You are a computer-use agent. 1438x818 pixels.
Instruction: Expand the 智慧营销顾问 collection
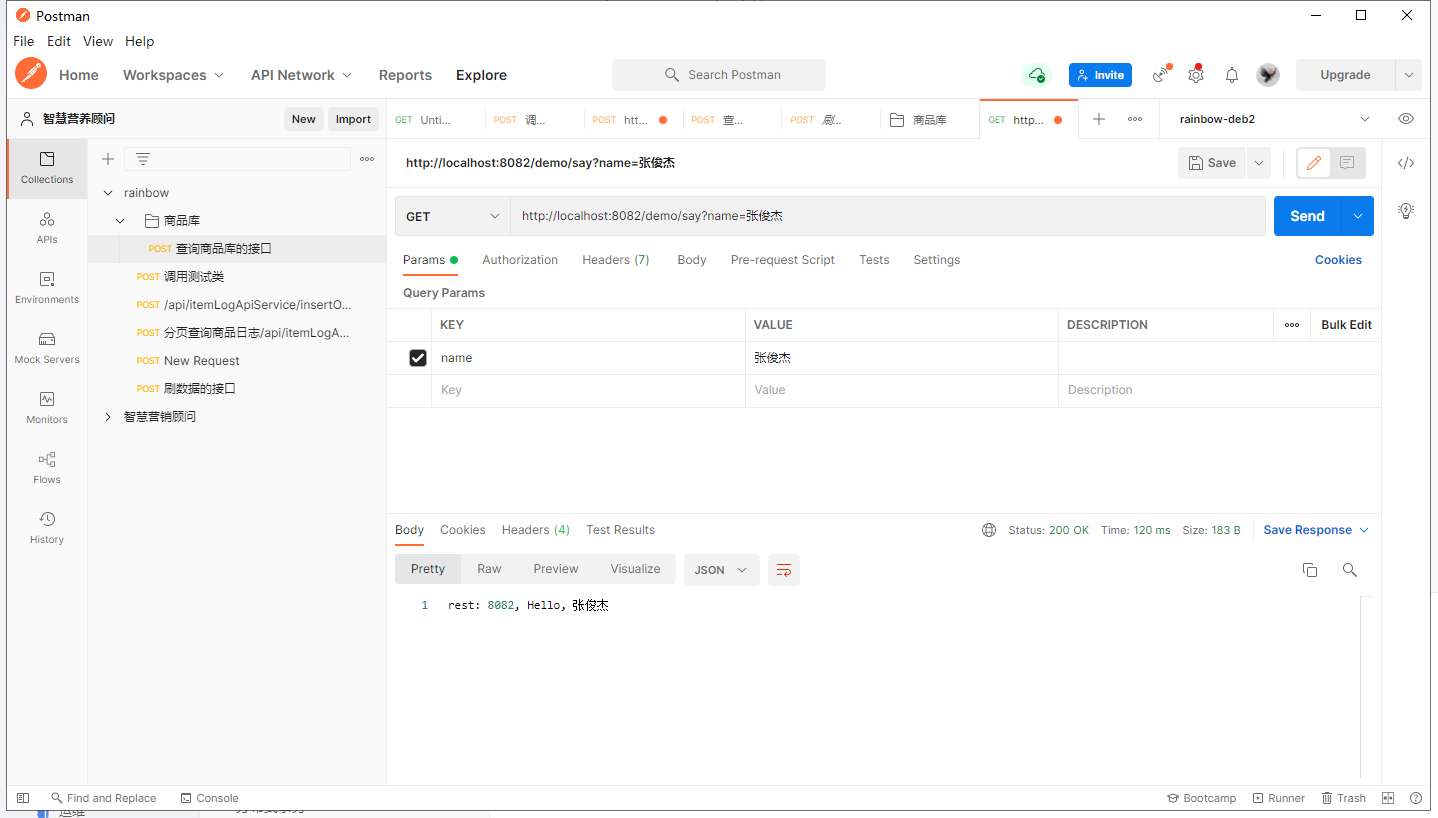108,417
